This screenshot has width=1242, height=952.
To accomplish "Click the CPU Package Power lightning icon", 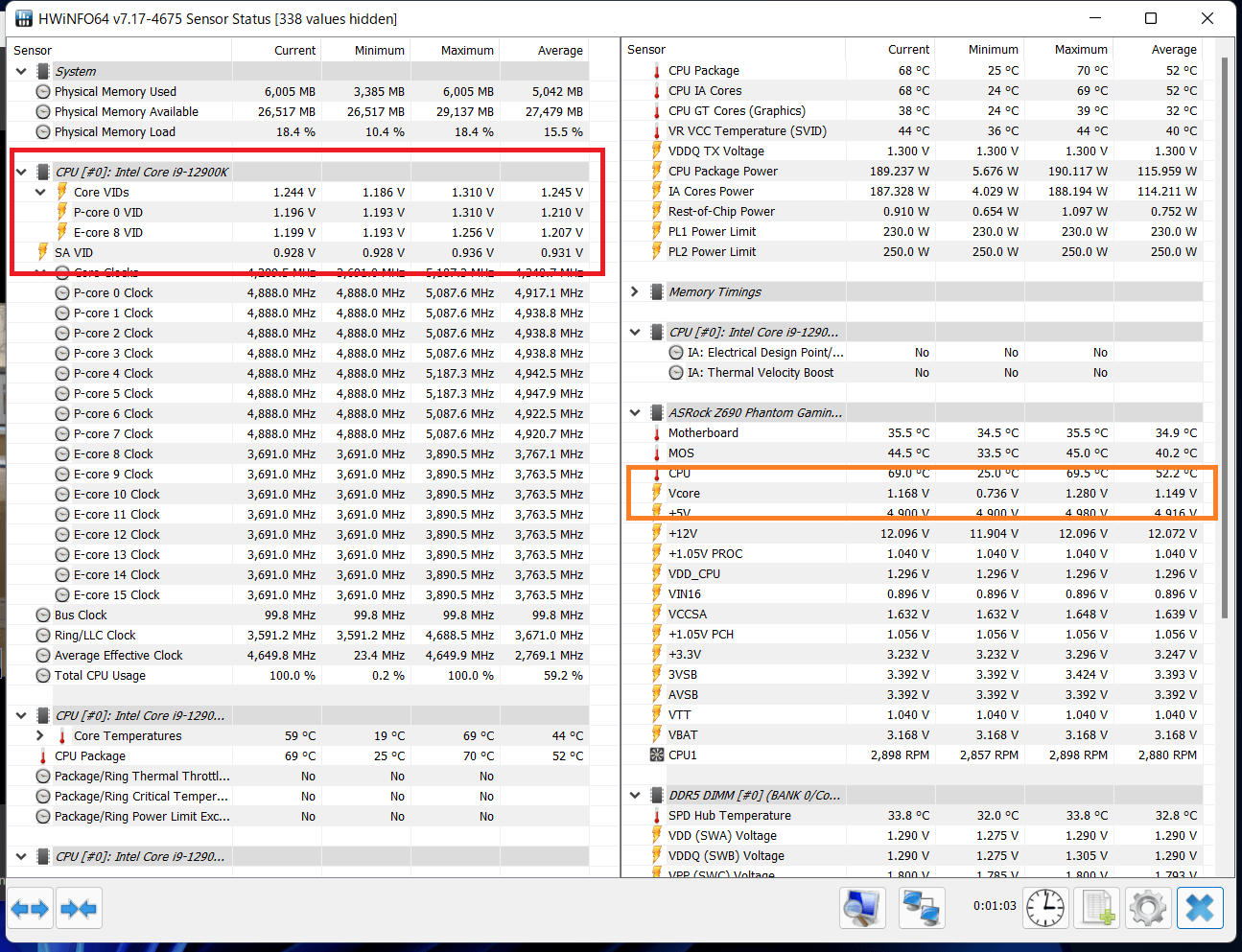I will [657, 171].
